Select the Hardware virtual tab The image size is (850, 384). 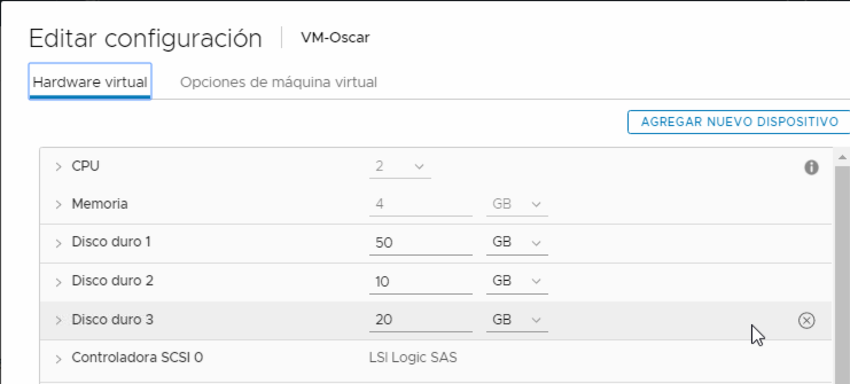90,82
